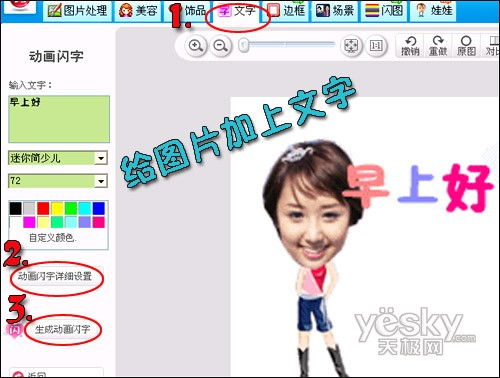
Task: Go to the 娃娃 tab
Action: pos(433,11)
